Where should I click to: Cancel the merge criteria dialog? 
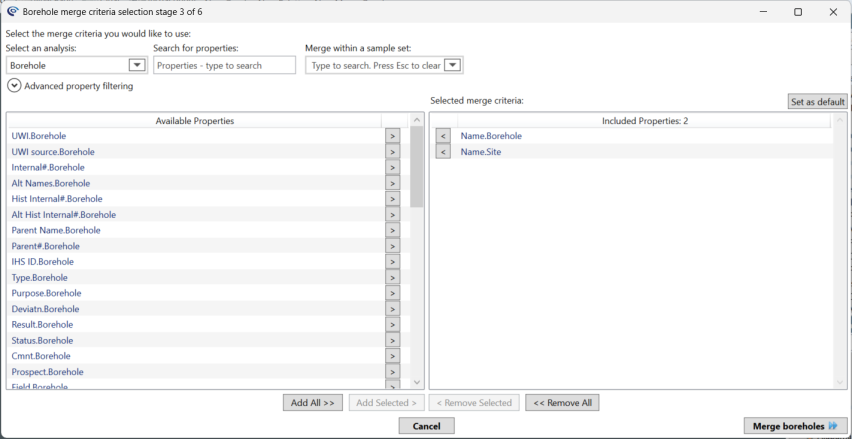(426, 426)
